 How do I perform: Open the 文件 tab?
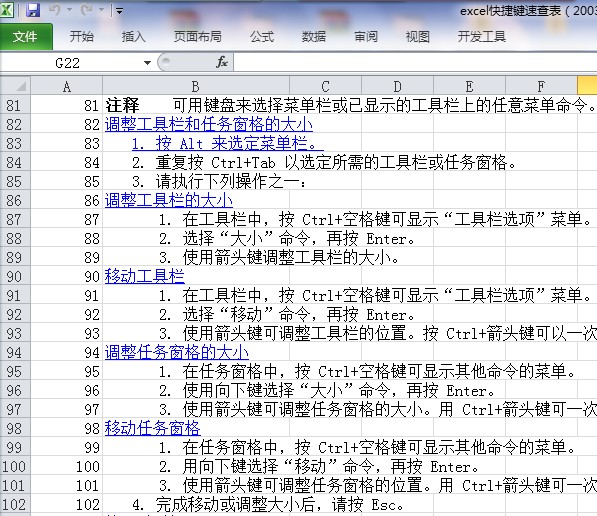click(26, 37)
